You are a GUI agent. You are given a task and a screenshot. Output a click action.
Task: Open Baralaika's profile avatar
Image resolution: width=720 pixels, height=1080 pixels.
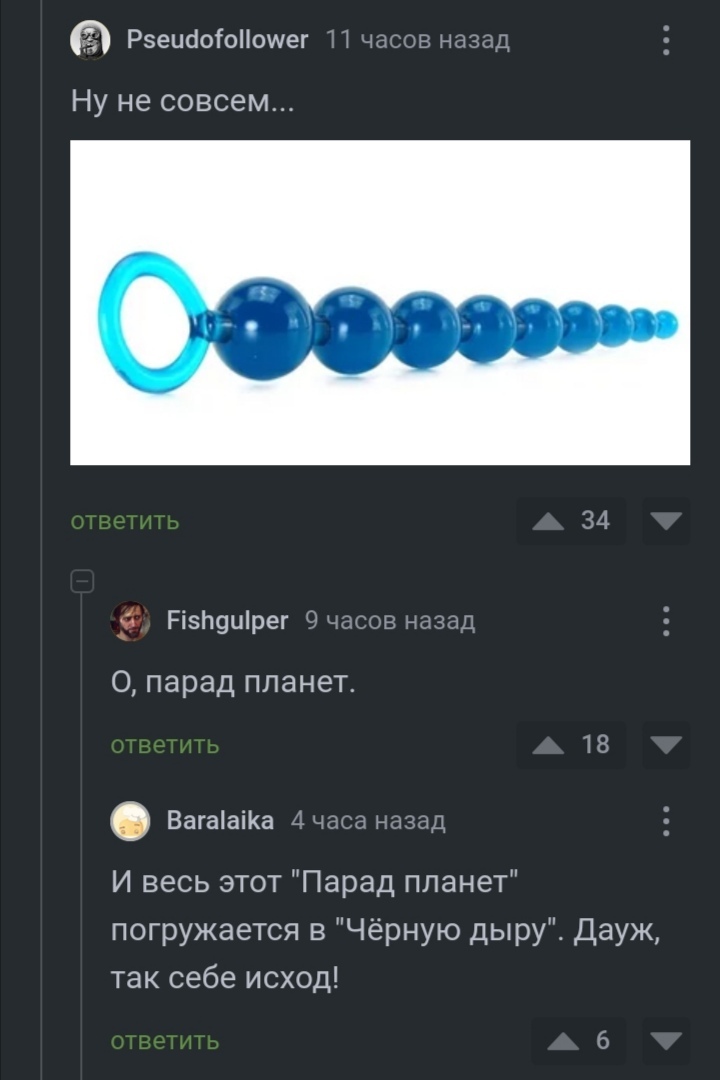130,821
